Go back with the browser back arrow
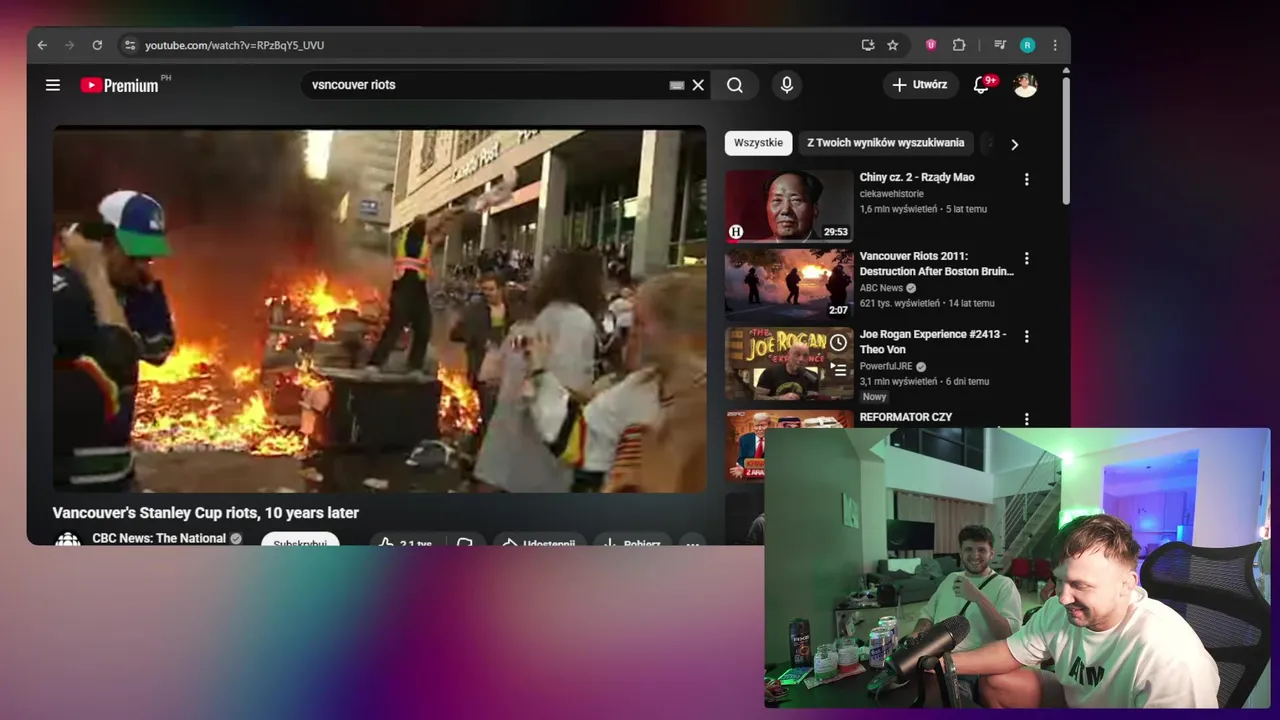The width and height of the screenshot is (1280, 720). [42, 45]
